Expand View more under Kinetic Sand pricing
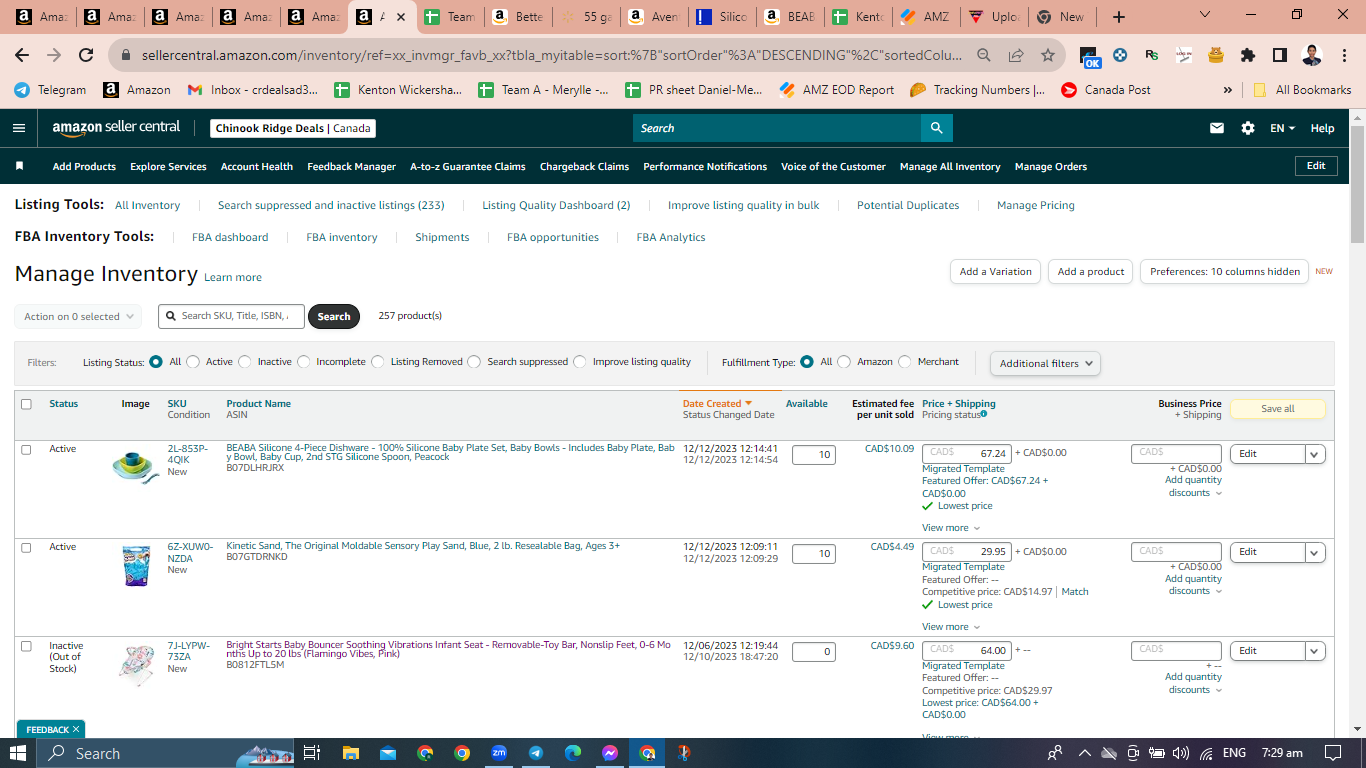 click(x=950, y=627)
